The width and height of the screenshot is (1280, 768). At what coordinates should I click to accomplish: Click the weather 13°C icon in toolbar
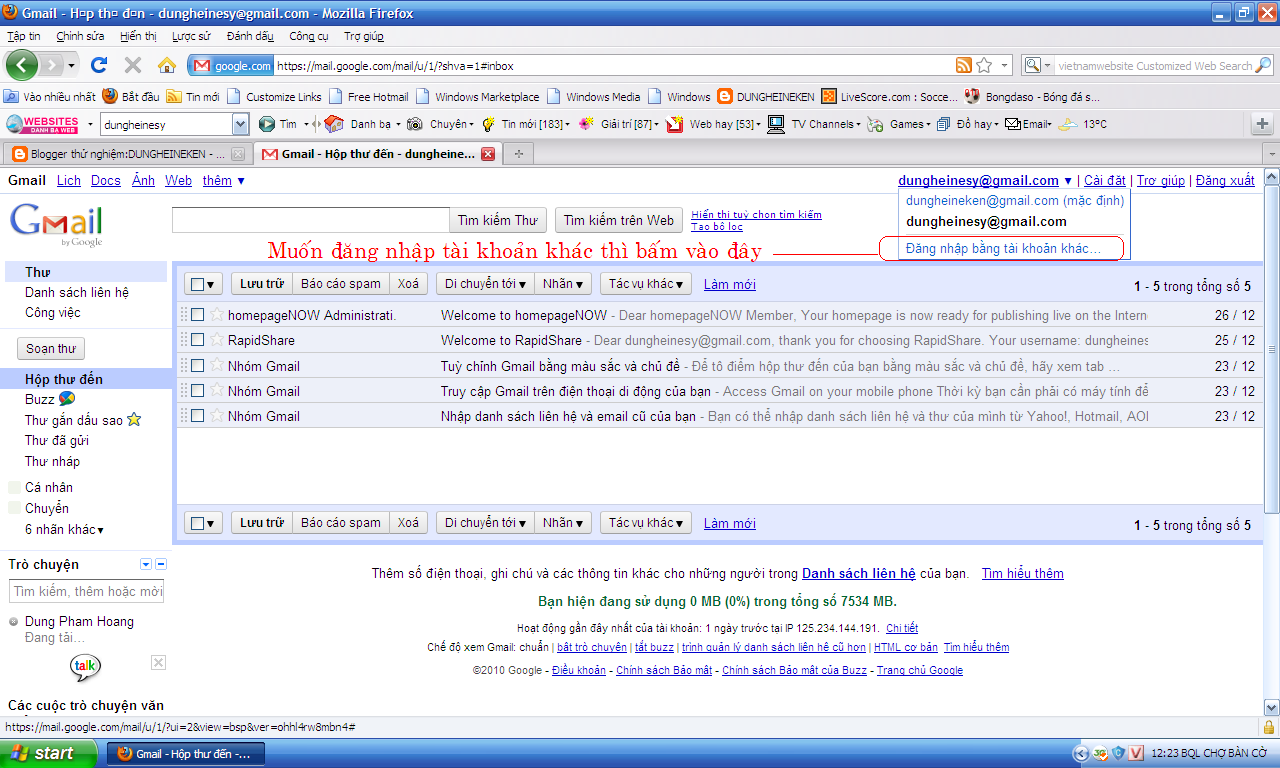tap(1068, 124)
